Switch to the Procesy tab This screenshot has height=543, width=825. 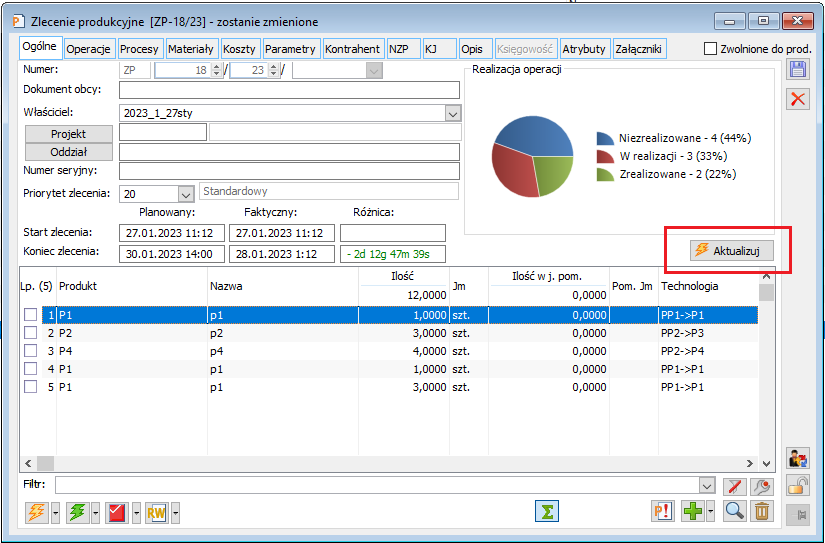click(x=139, y=49)
